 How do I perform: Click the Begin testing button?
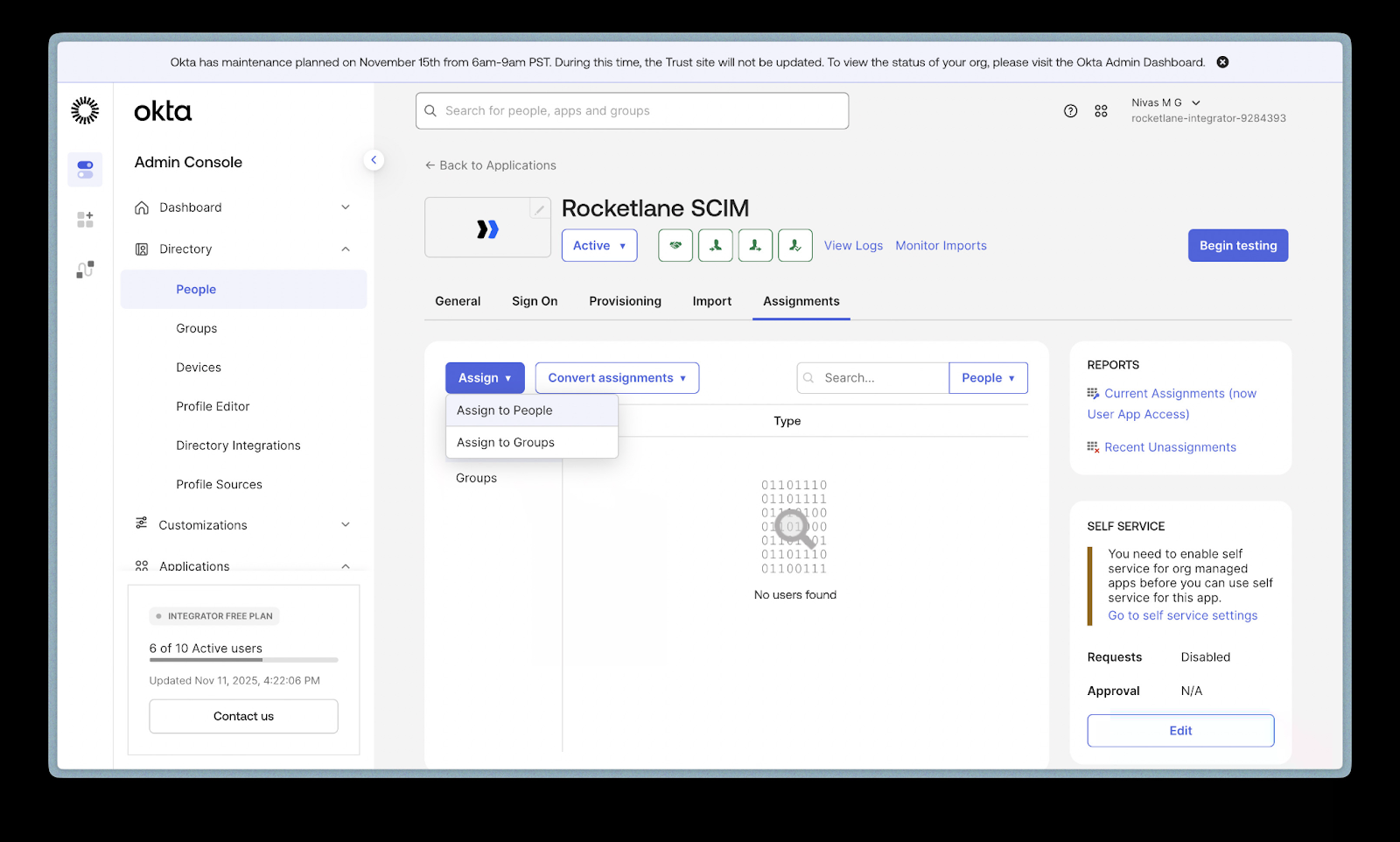1238,246
